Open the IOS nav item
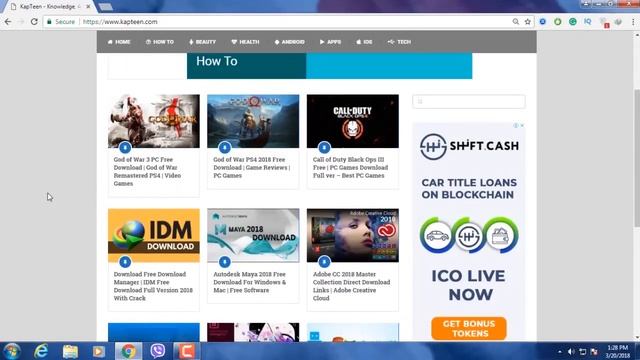640x360 pixels. point(364,42)
